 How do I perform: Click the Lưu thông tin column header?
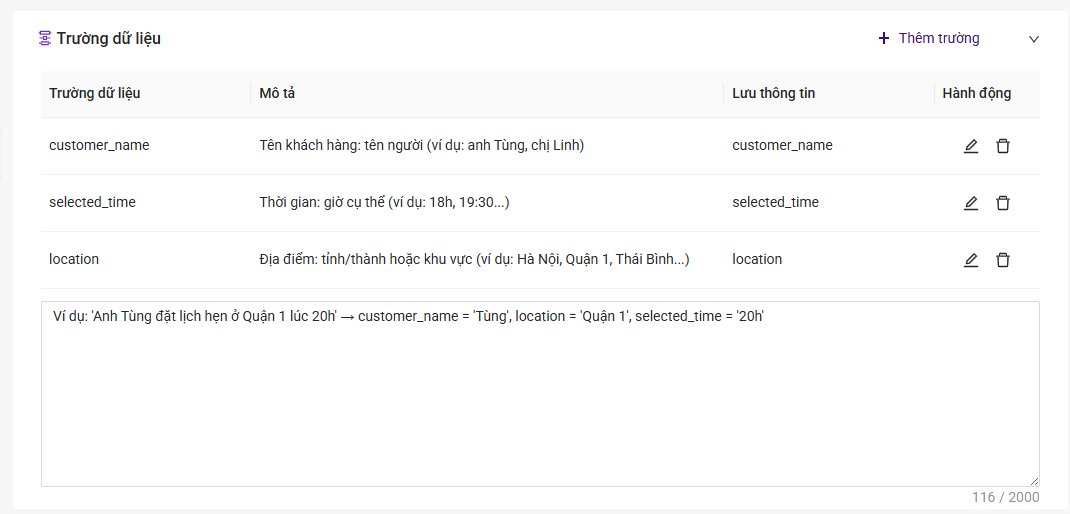click(x=774, y=94)
